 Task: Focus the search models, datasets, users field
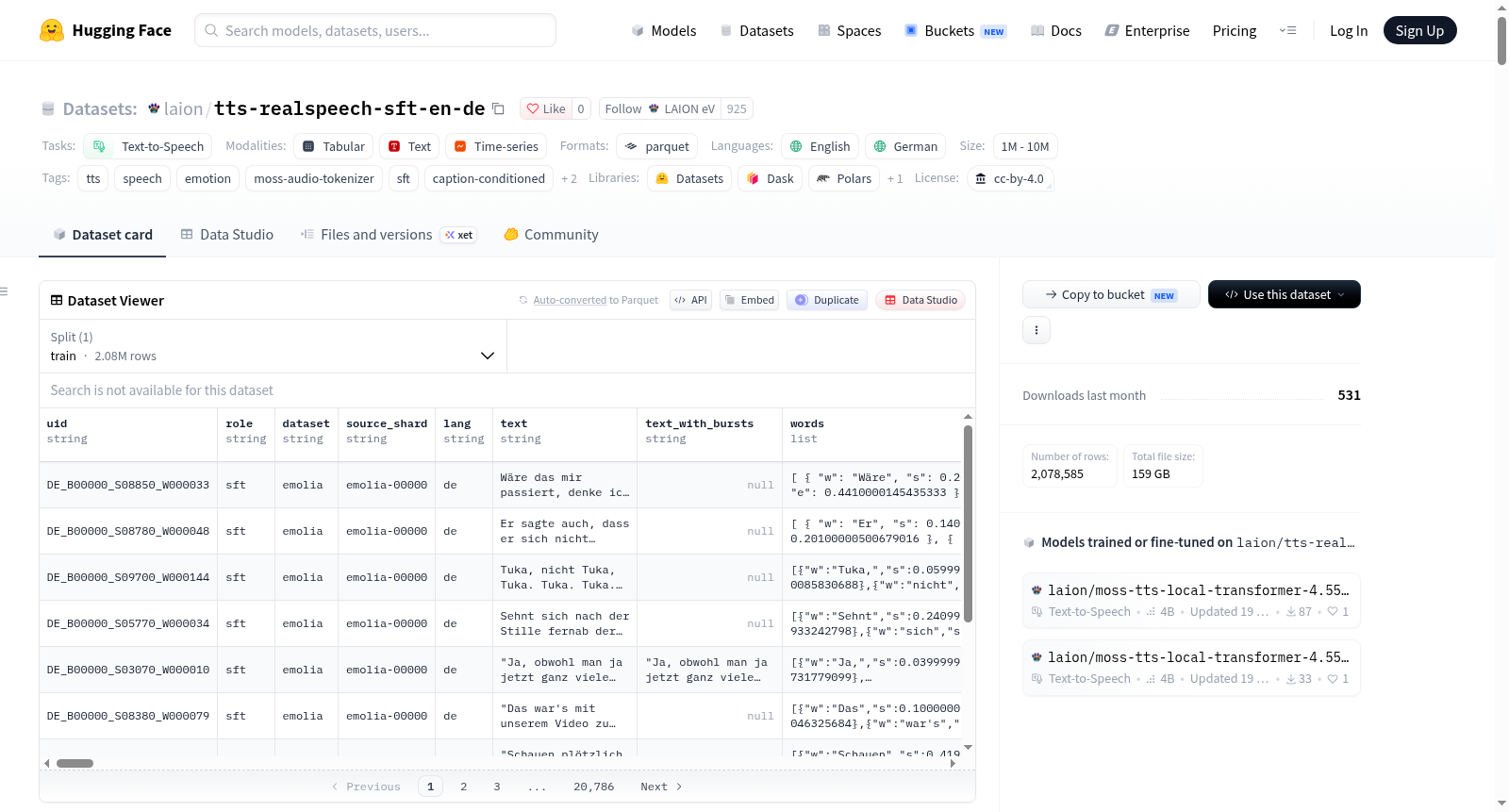point(375,30)
